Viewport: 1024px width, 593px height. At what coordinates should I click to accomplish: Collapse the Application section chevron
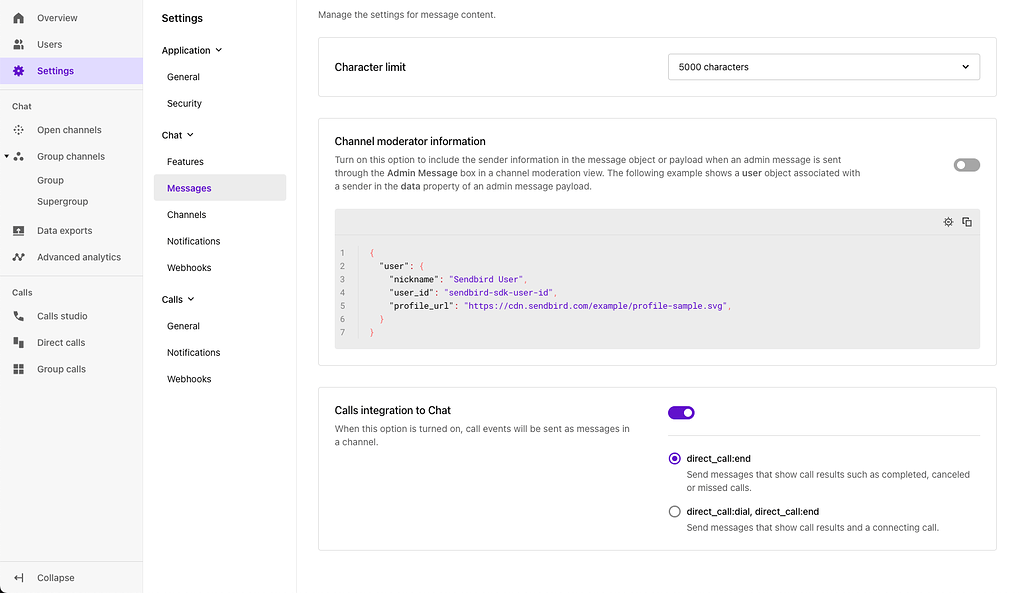[x=219, y=49]
